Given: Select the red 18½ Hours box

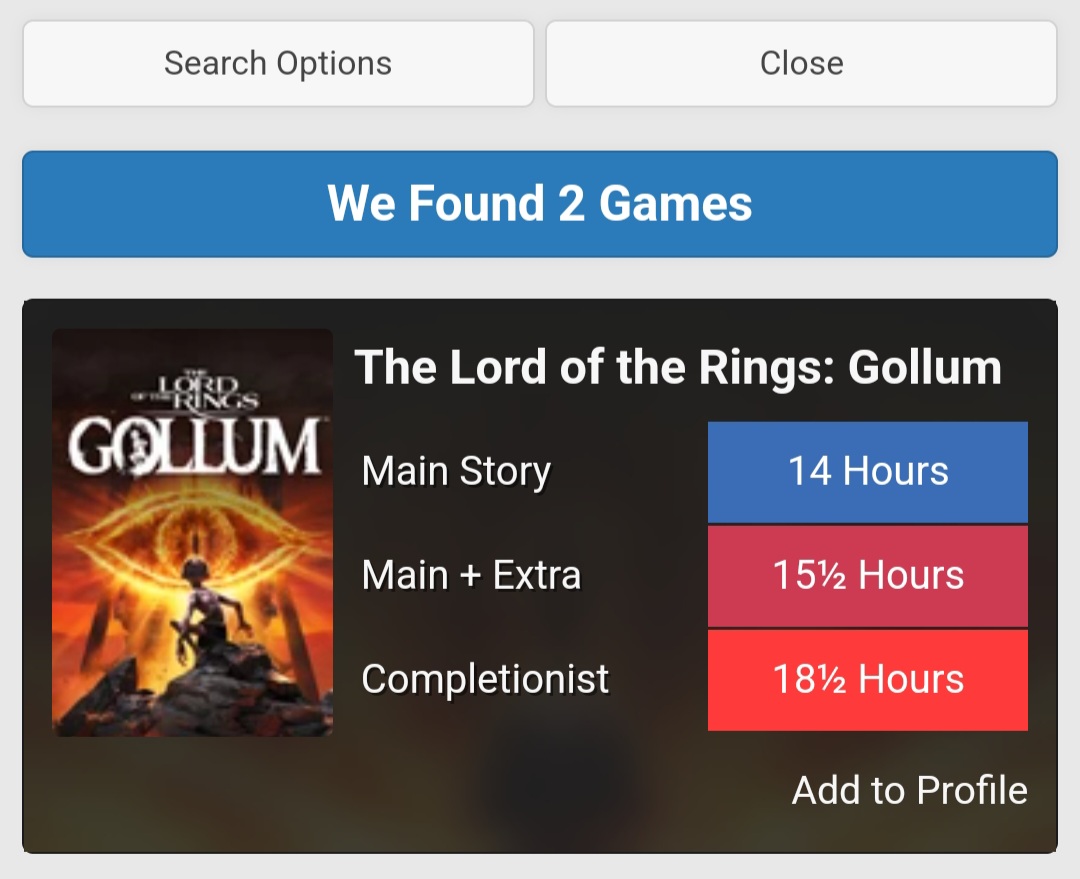Looking at the screenshot, I should point(867,680).
